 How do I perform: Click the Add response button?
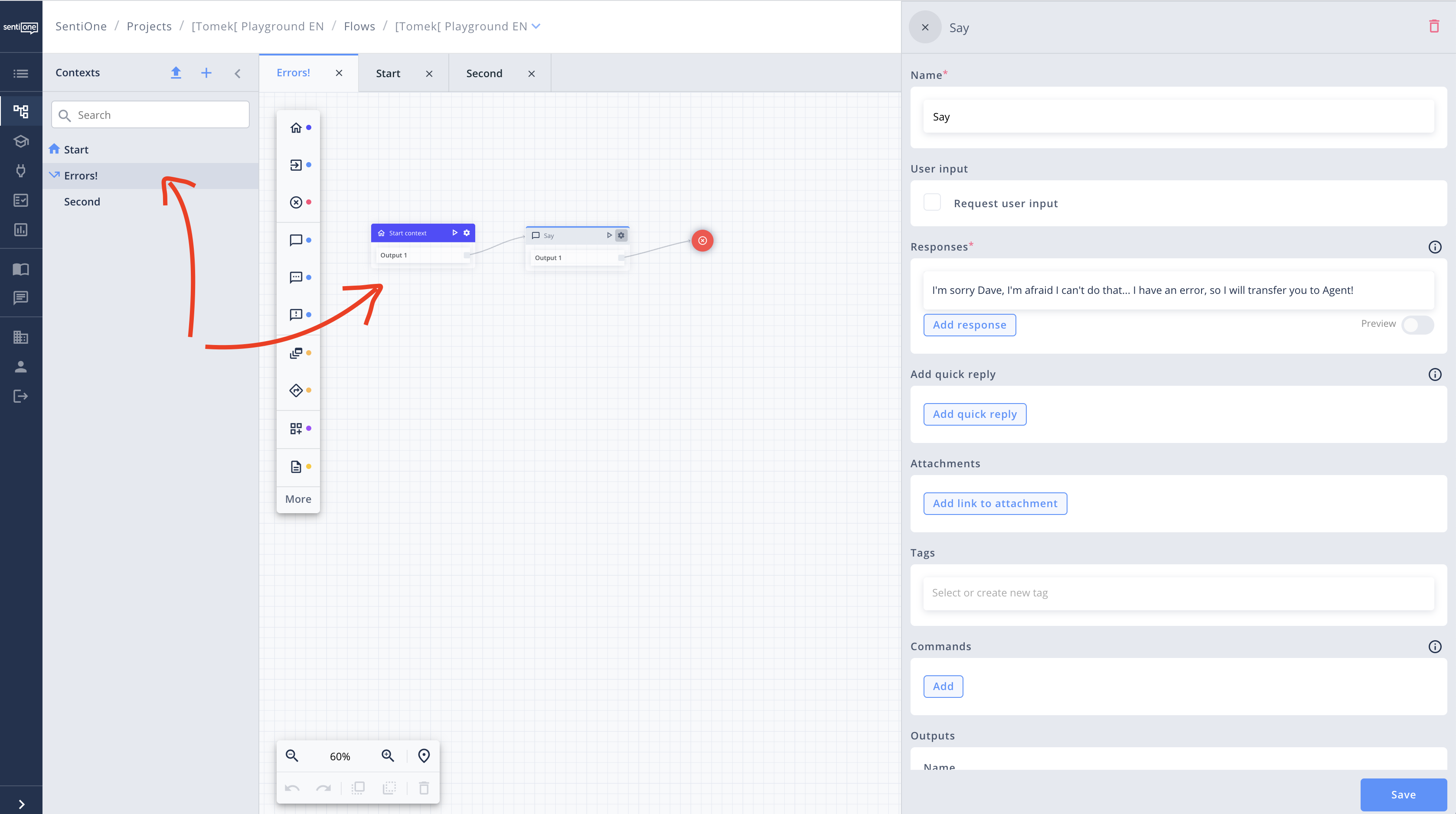click(x=970, y=325)
